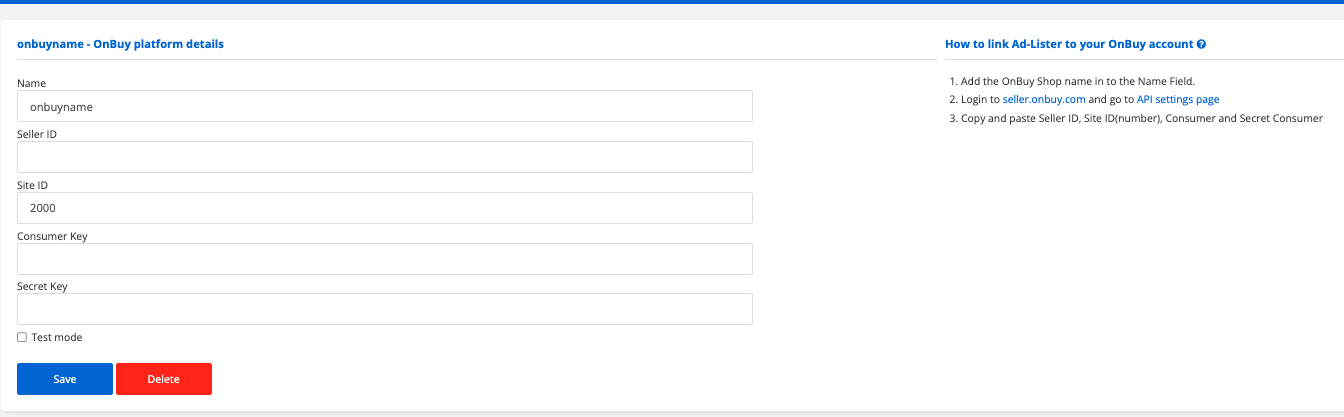Click the Test mode label text

[57, 338]
